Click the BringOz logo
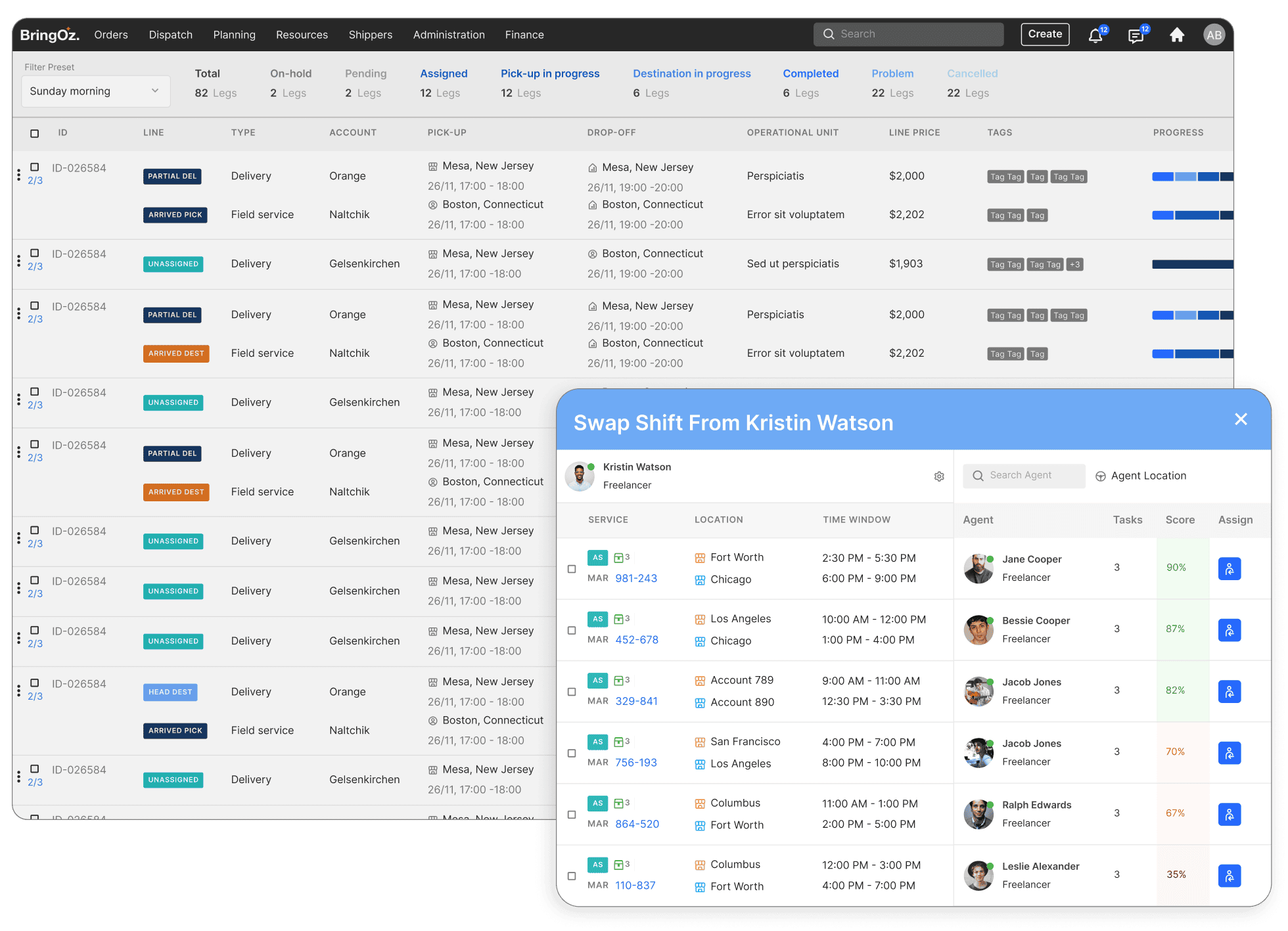This screenshot has width=1288, height=931. (49, 35)
